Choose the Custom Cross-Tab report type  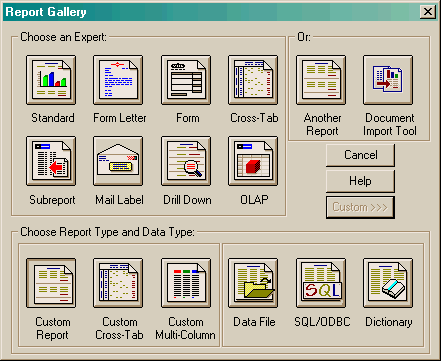click(118, 283)
